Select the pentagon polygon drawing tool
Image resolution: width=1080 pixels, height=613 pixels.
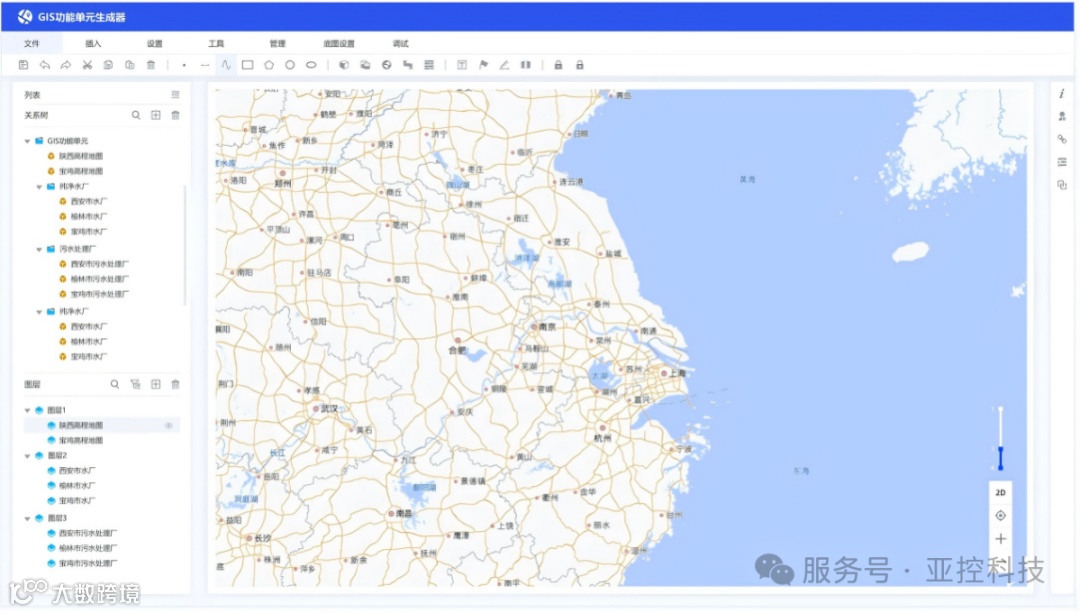click(269, 65)
